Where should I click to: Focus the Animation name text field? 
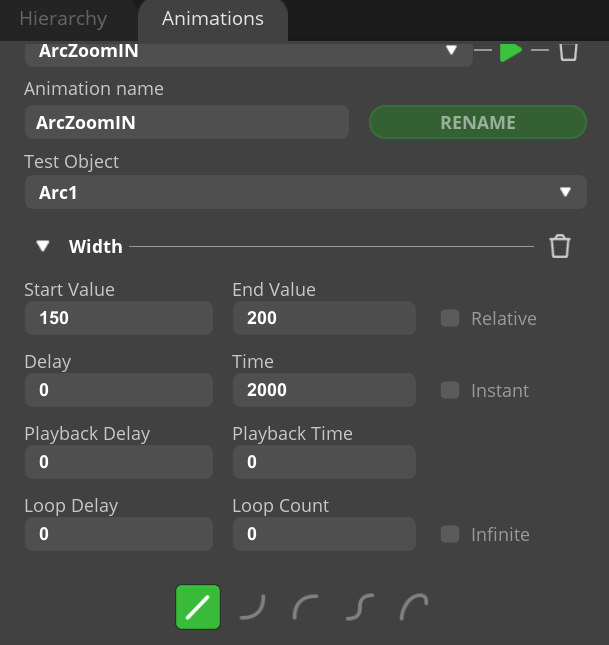tap(187, 122)
